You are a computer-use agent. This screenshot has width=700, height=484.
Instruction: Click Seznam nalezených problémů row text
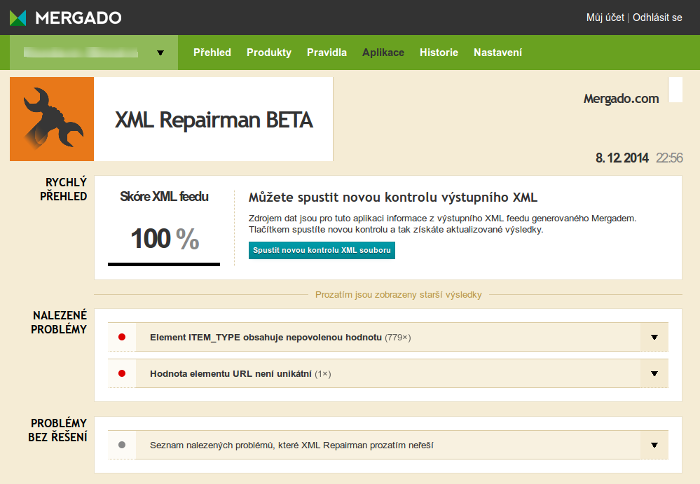pyautogui.click(x=292, y=445)
